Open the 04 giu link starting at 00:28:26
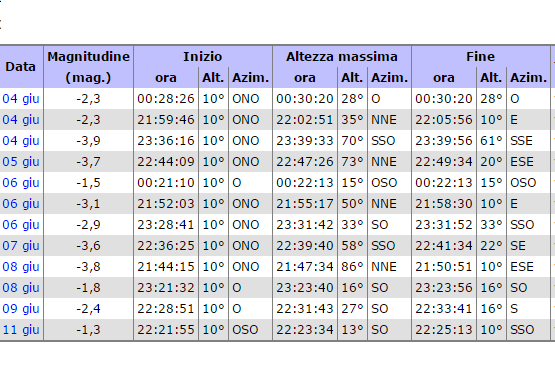Viewport: 555px width, 378px height. (x=21, y=98)
